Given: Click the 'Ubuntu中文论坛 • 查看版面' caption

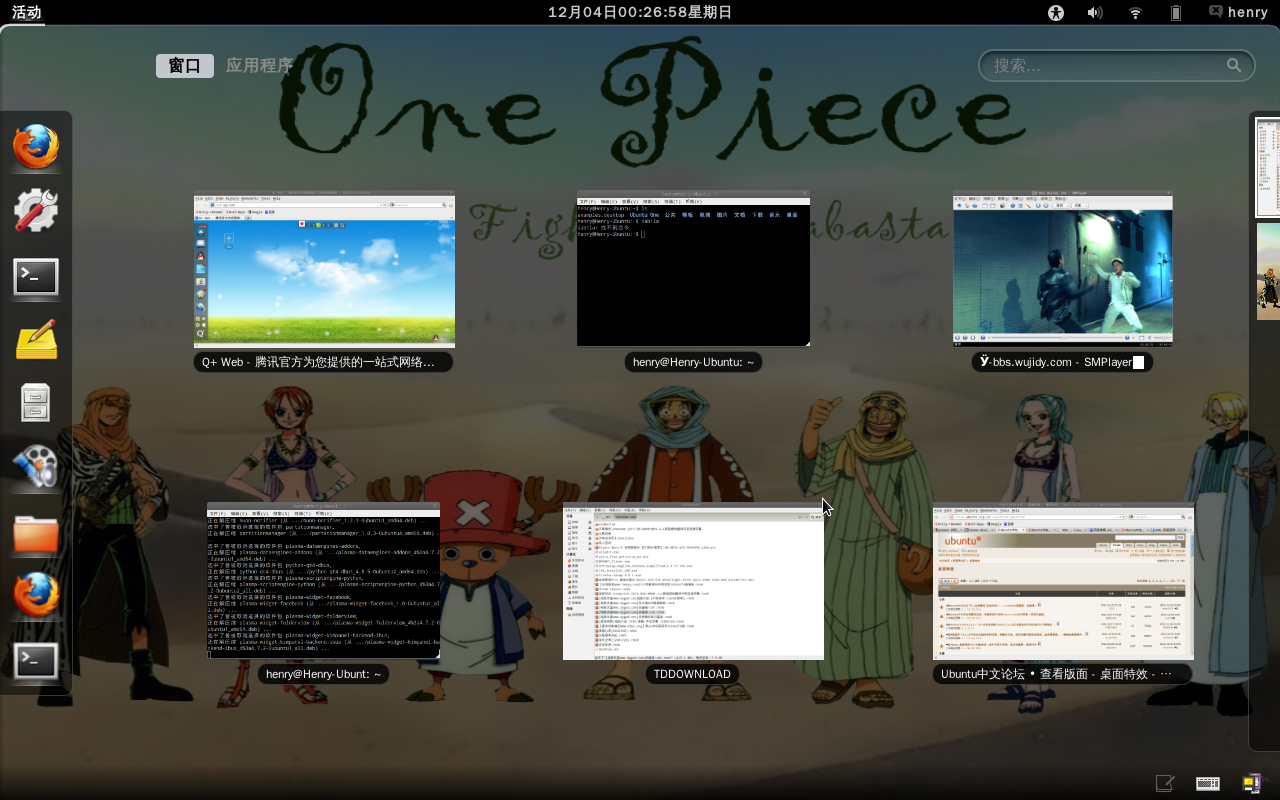Looking at the screenshot, I should click(x=1063, y=674).
